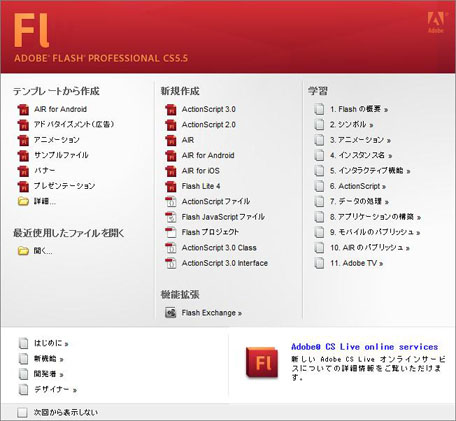Click the ActionScript 3.0 new document icon
Screen dimensions: 456x421
point(171,109)
